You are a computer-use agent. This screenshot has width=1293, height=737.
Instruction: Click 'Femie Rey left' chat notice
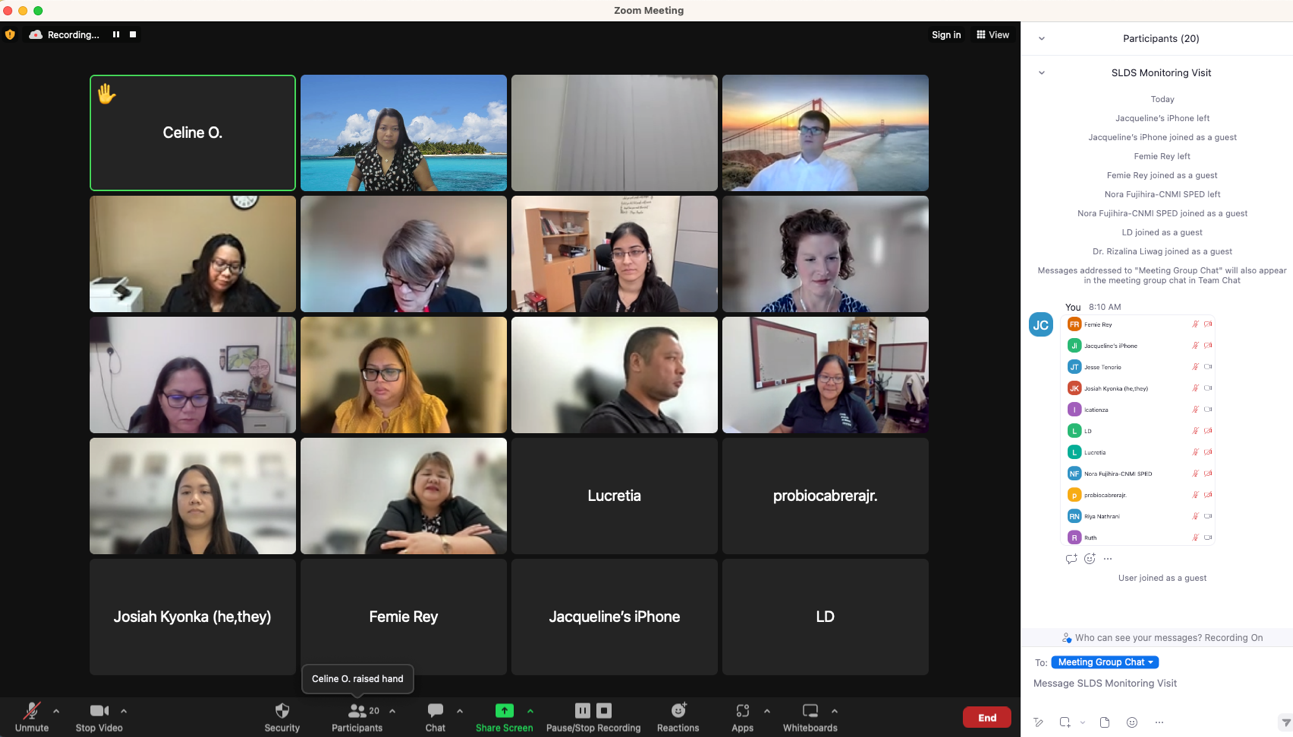(1162, 156)
